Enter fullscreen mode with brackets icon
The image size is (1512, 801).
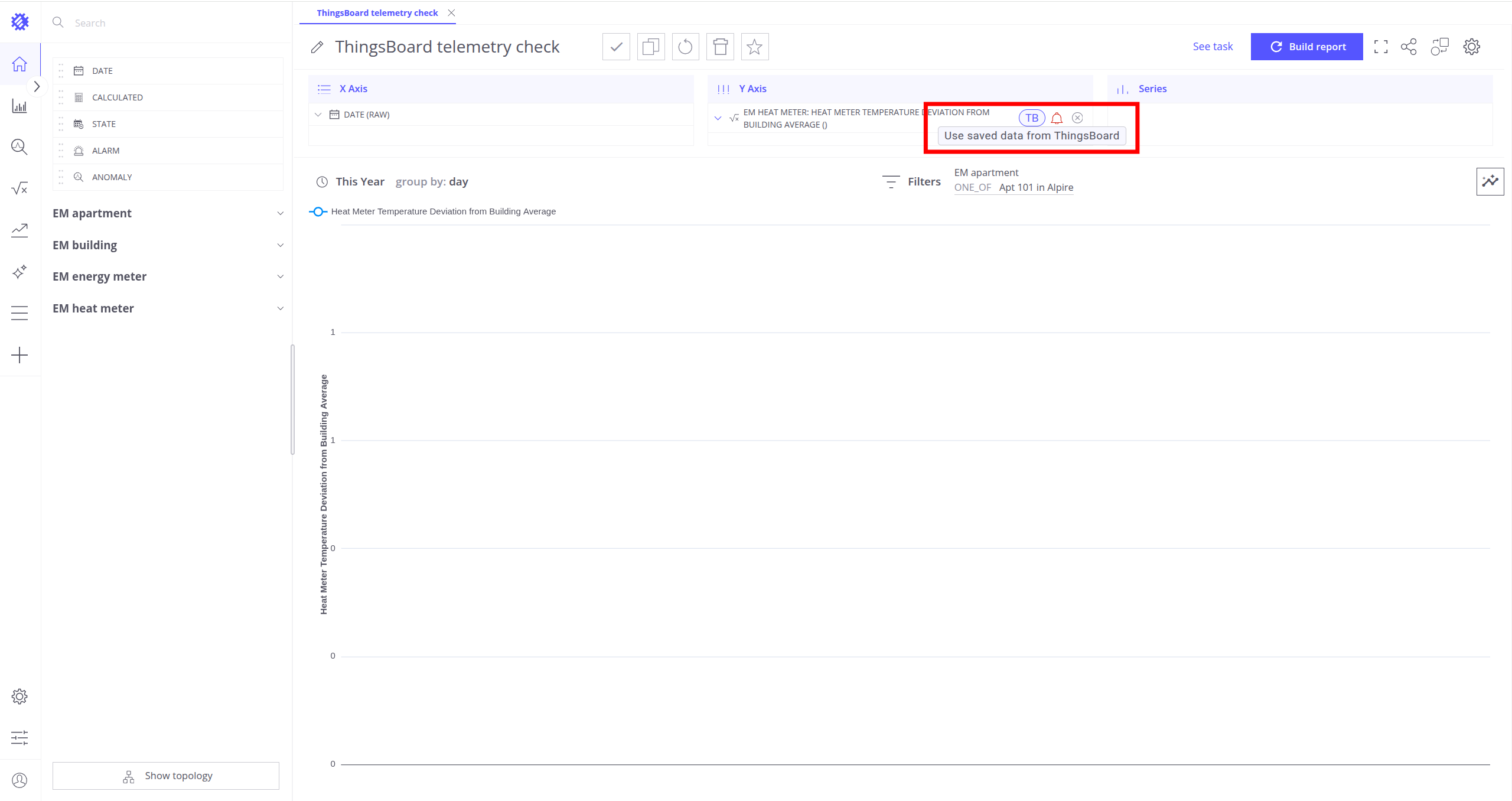point(1381,47)
